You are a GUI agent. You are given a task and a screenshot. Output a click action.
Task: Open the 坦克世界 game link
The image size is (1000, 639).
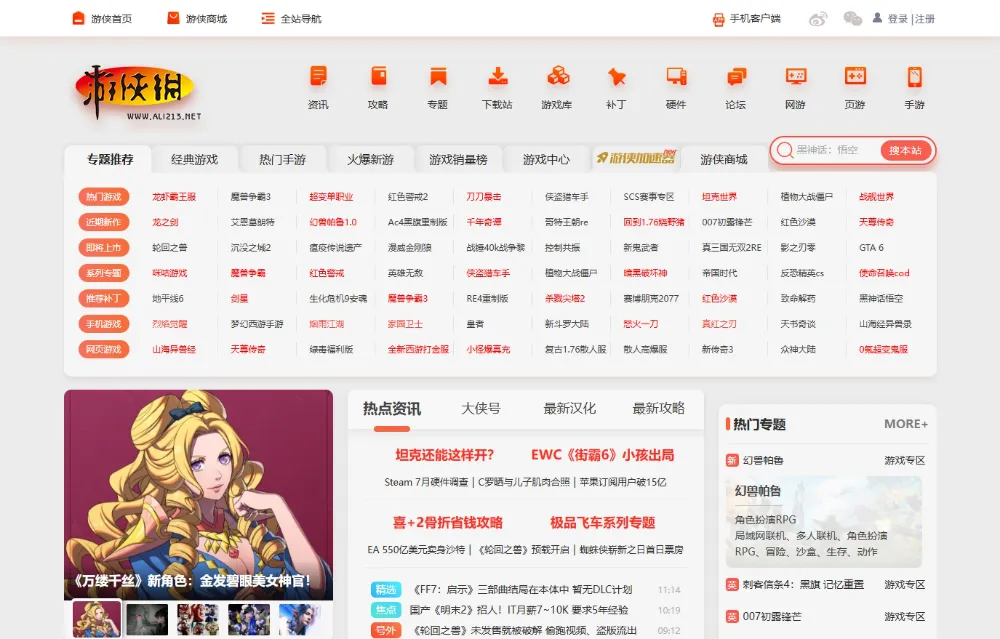tap(719, 196)
